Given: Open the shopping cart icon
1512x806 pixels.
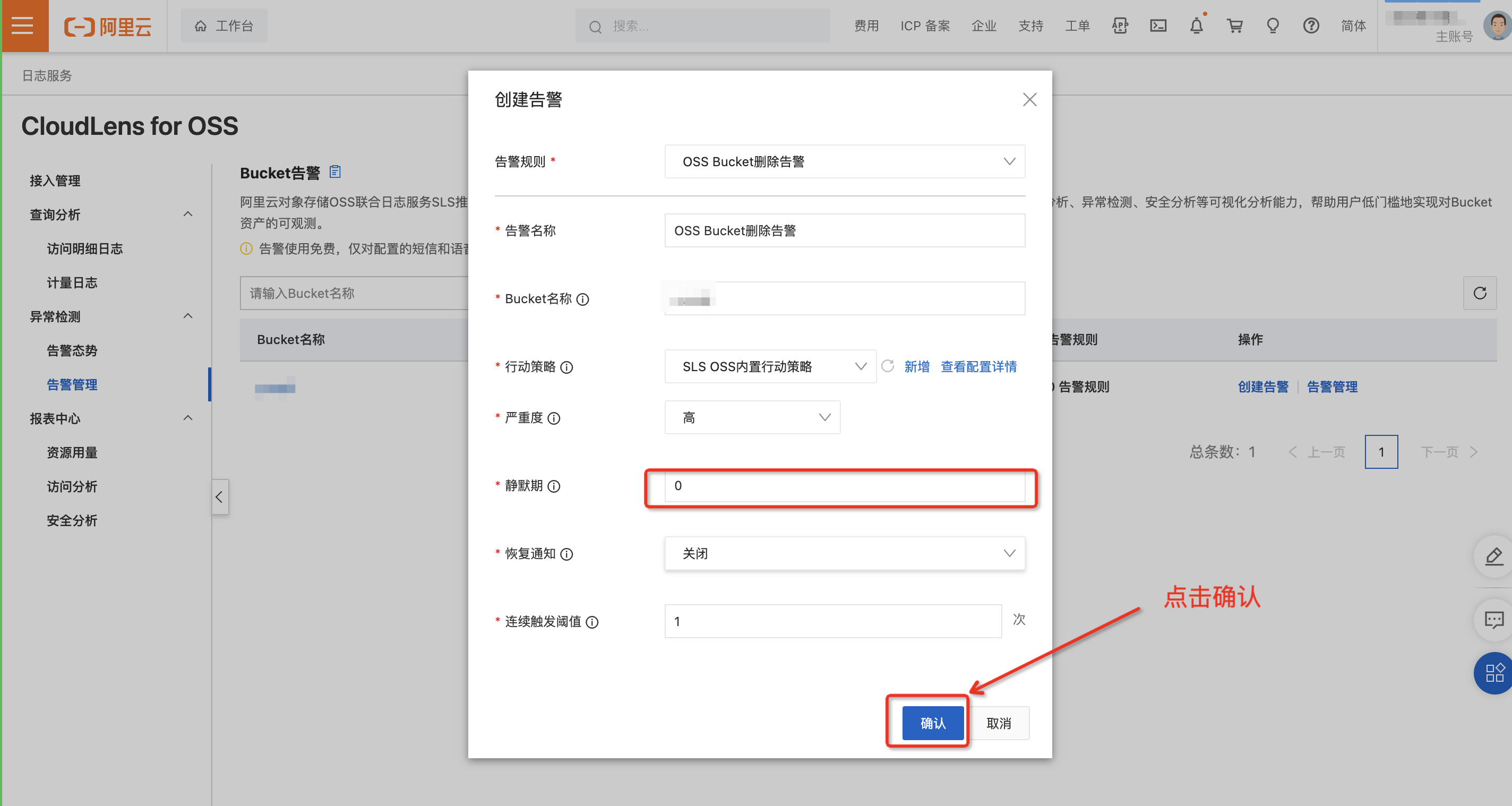Looking at the screenshot, I should [1234, 26].
